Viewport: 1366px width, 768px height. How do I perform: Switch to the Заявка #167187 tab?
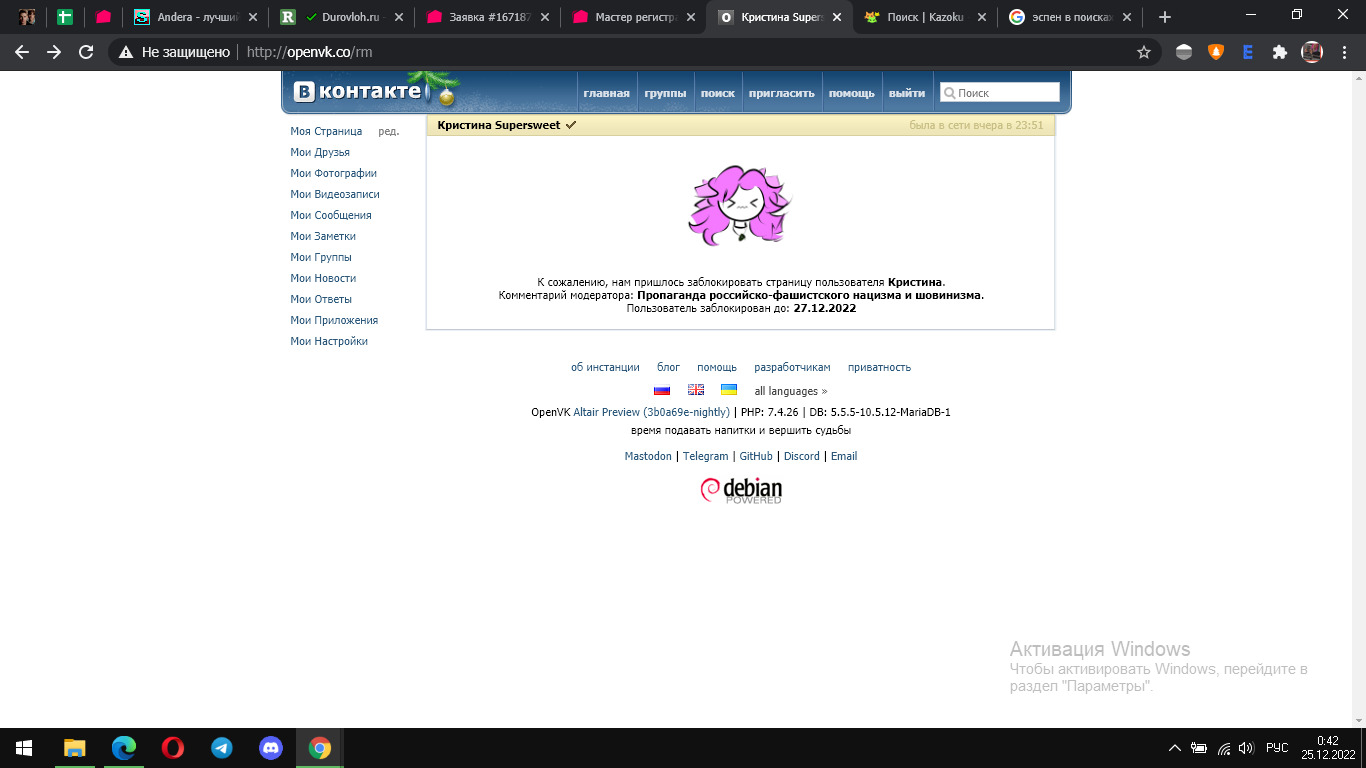(489, 17)
